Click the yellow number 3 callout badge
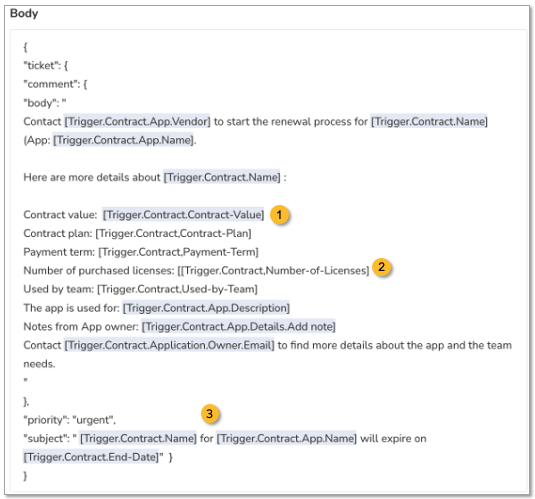Screen dimensions: 535x499 tap(209, 414)
